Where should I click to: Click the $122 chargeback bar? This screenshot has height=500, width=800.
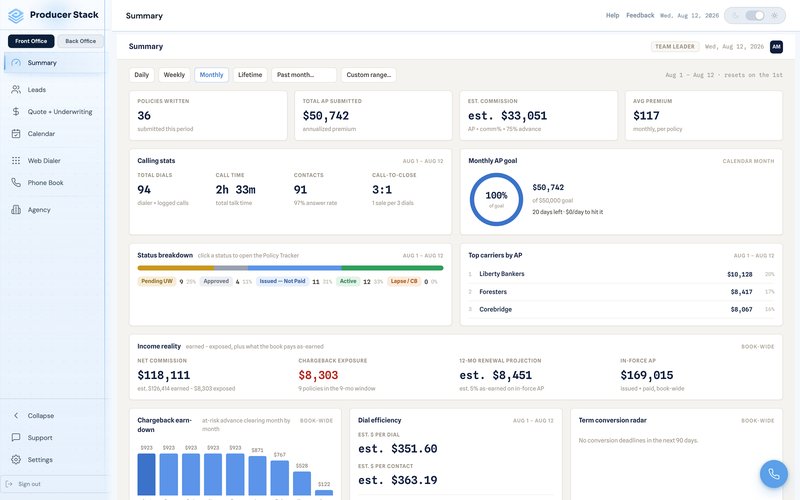[x=324, y=492]
